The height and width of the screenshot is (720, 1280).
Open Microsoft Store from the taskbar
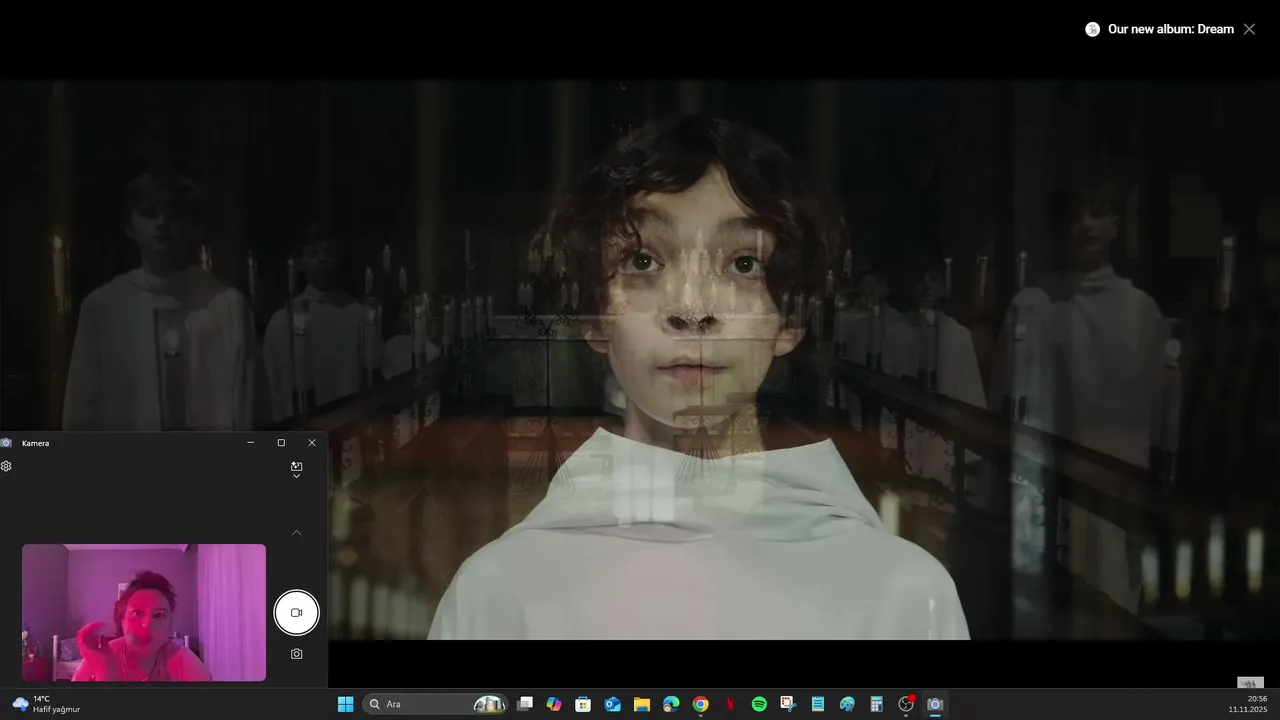tap(583, 704)
